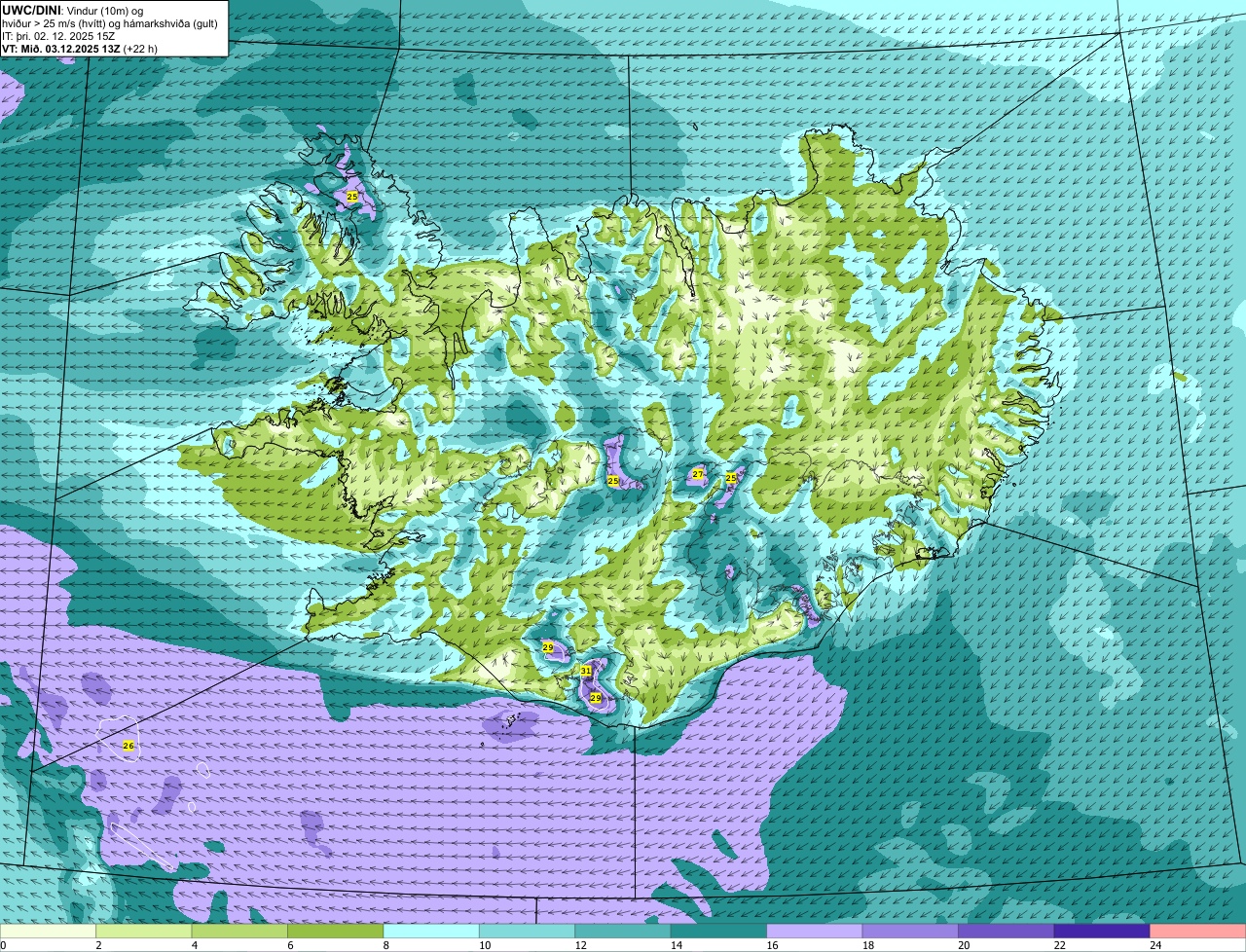Select the legend swatch between 16 and 18
This screenshot has height=952, width=1246.
(x=815, y=932)
